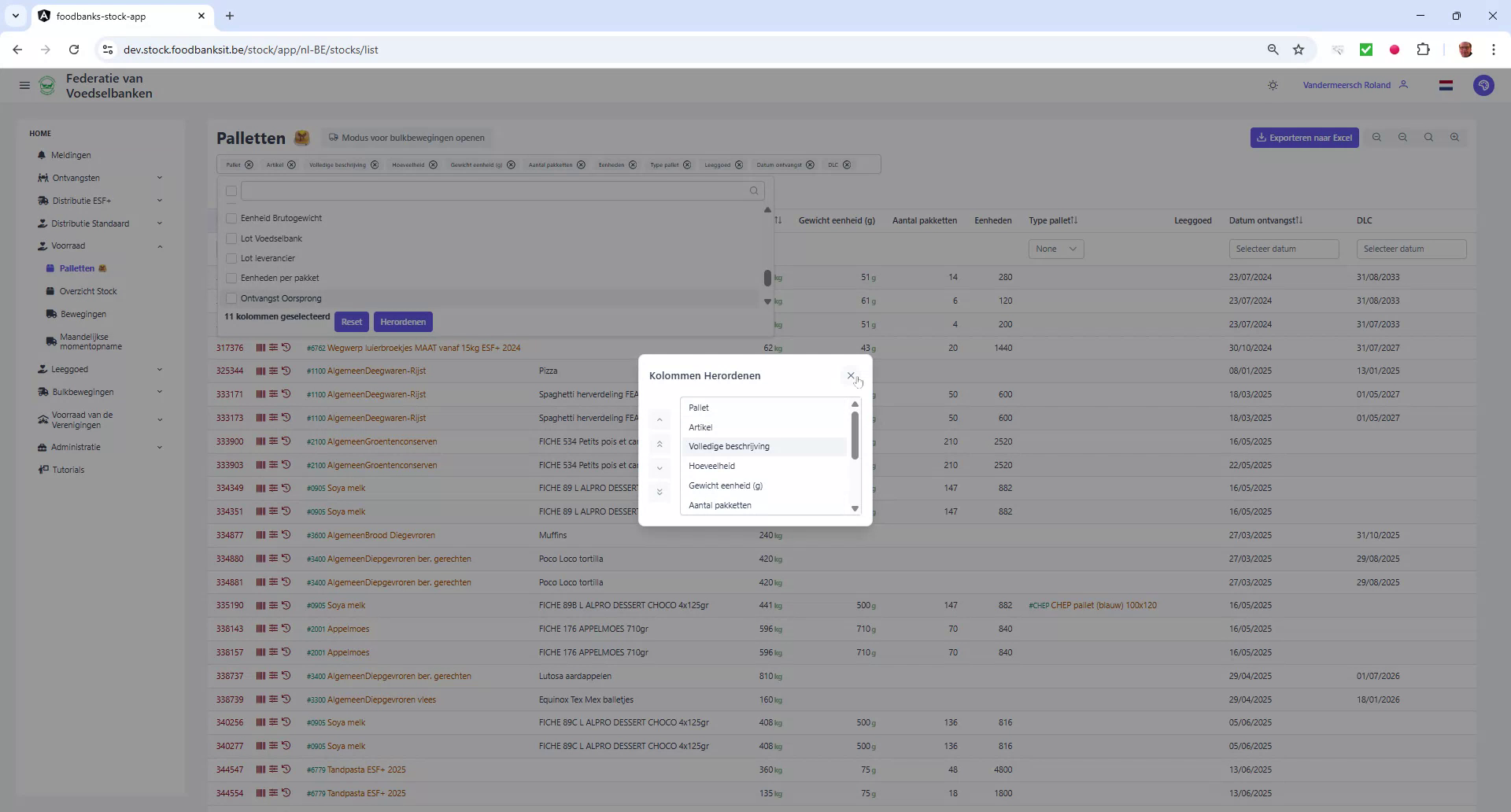
Task: Open the purple palette theme icon
Action: click(1484, 85)
